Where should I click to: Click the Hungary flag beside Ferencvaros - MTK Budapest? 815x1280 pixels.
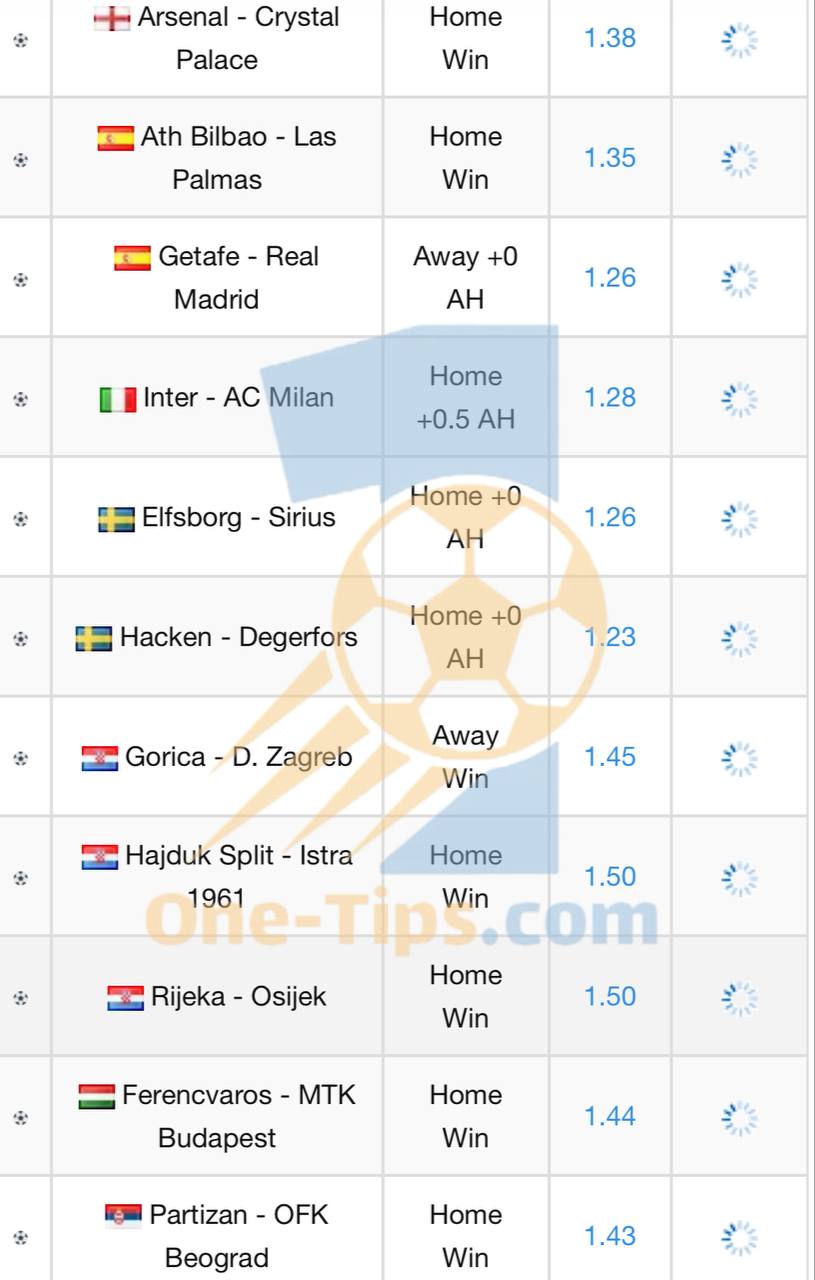pyautogui.click(x=96, y=1096)
